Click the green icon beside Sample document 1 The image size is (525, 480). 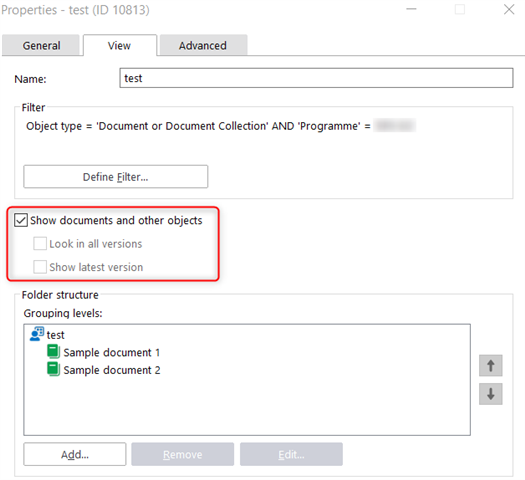[54, 352]
